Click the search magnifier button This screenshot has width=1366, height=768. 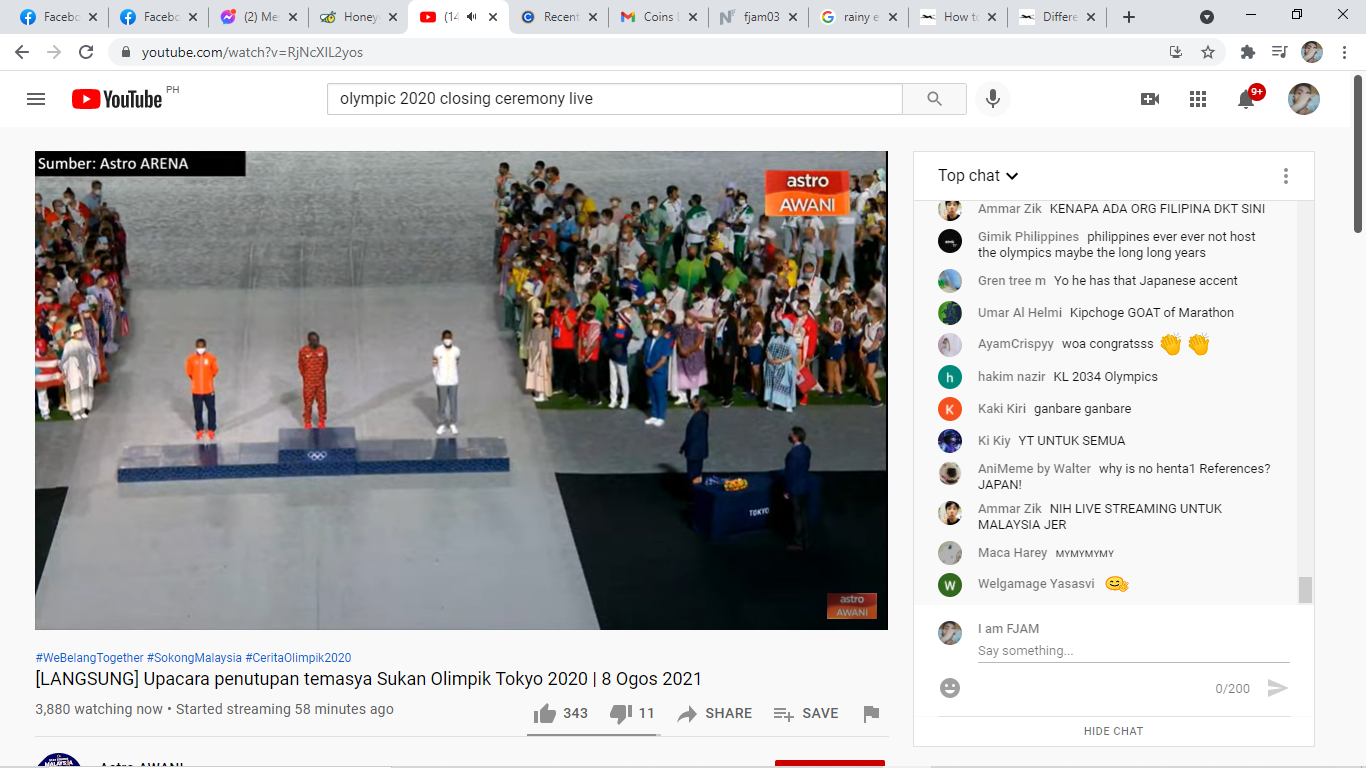click(x=934, y=99)
